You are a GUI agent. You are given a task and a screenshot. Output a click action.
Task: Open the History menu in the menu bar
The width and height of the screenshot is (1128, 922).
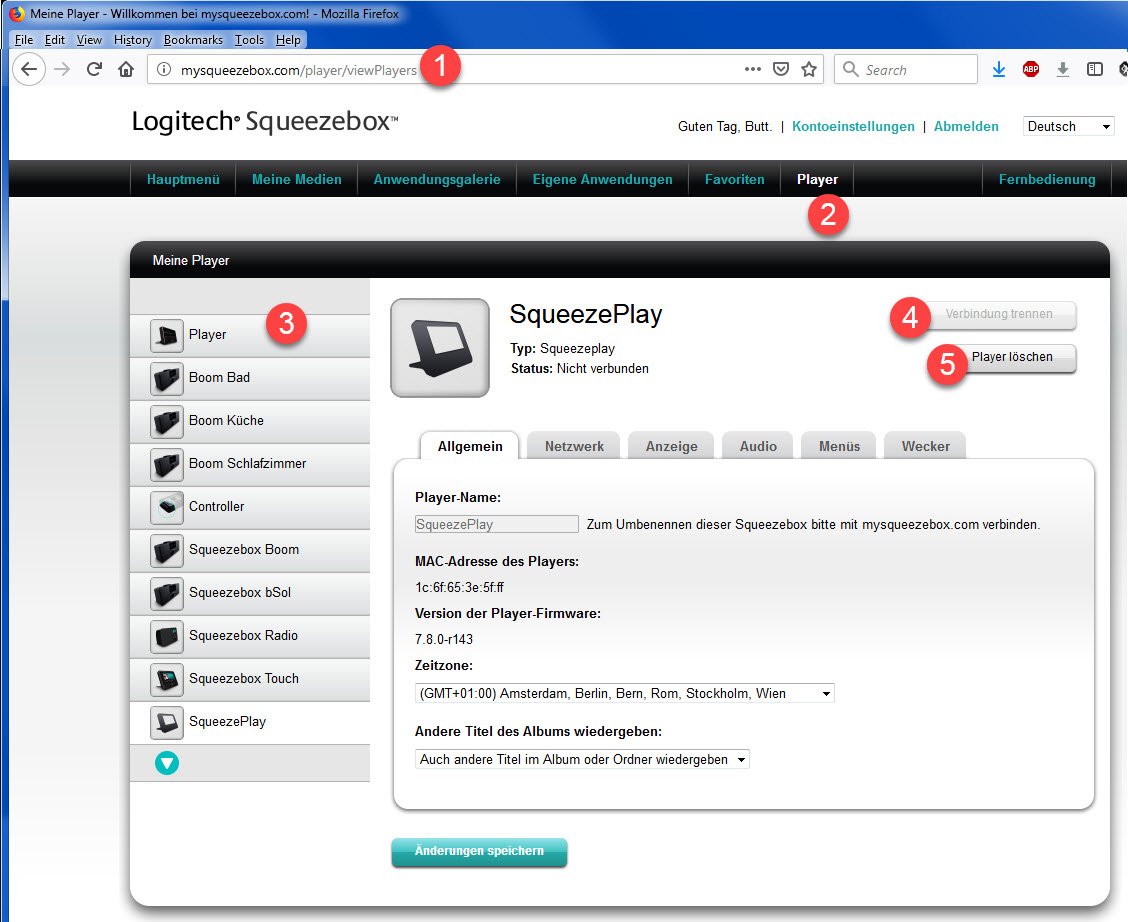click(132, 40)
